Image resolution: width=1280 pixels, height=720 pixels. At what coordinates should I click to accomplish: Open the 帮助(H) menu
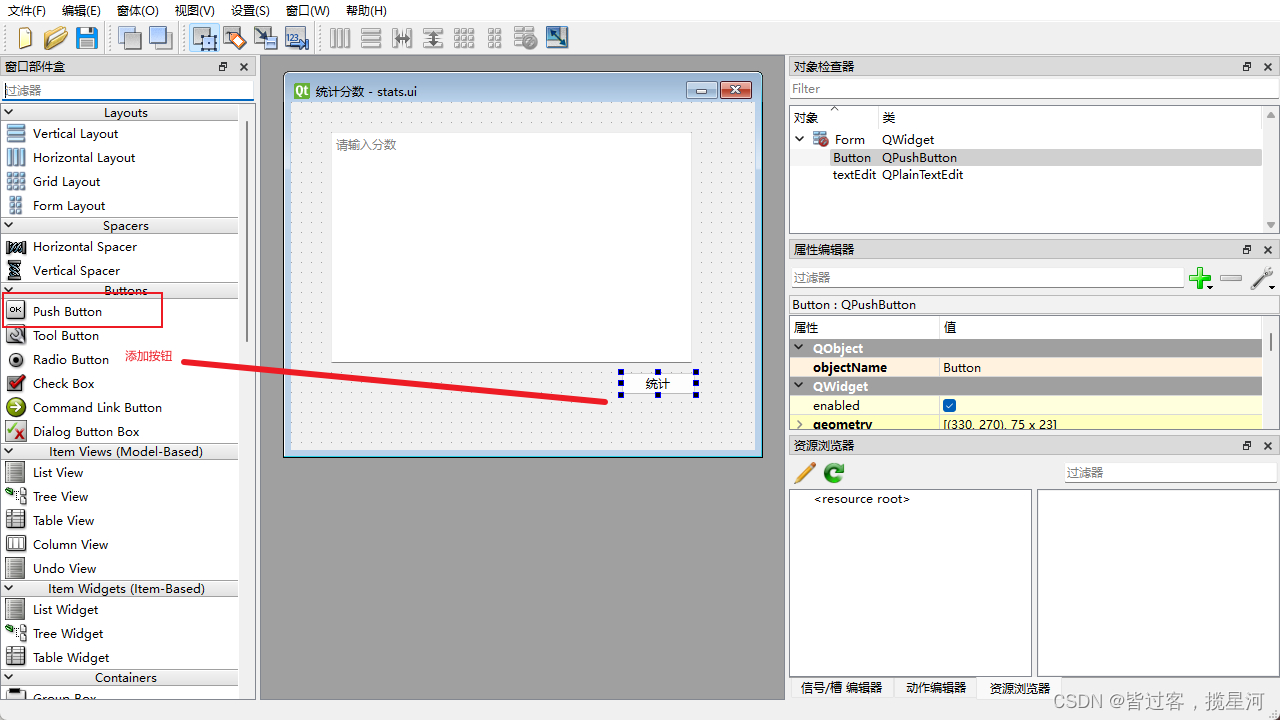[366, 11]
